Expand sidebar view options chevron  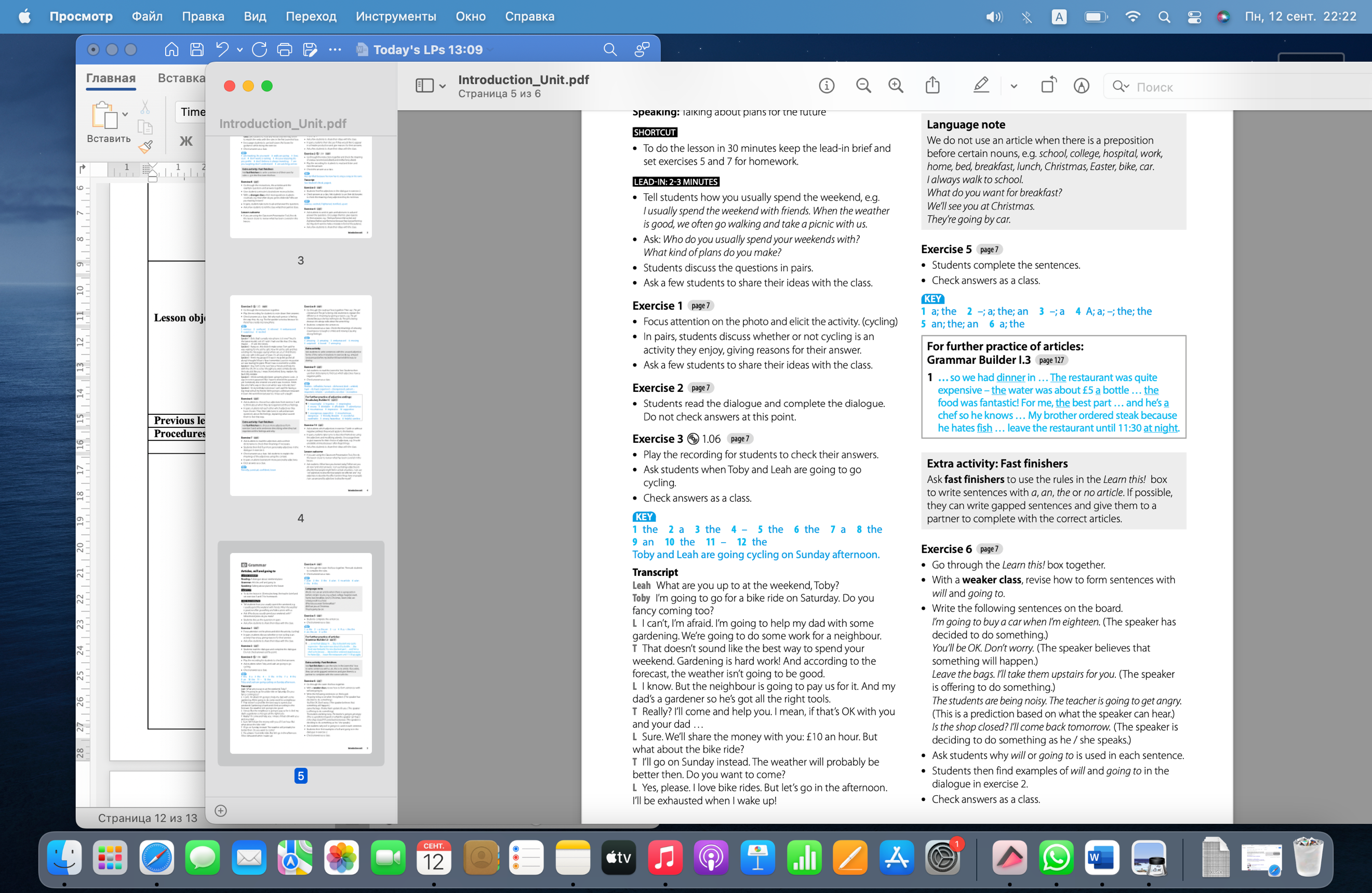pyautogui.click(x=442, y=86)
